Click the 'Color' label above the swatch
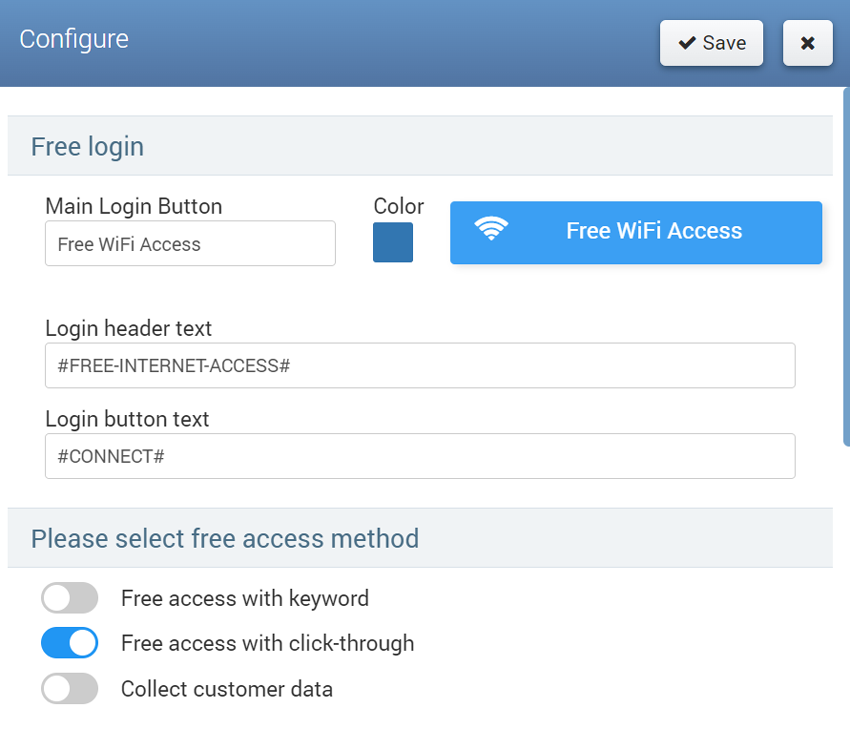Screen dimensions: 850x729 399,206
